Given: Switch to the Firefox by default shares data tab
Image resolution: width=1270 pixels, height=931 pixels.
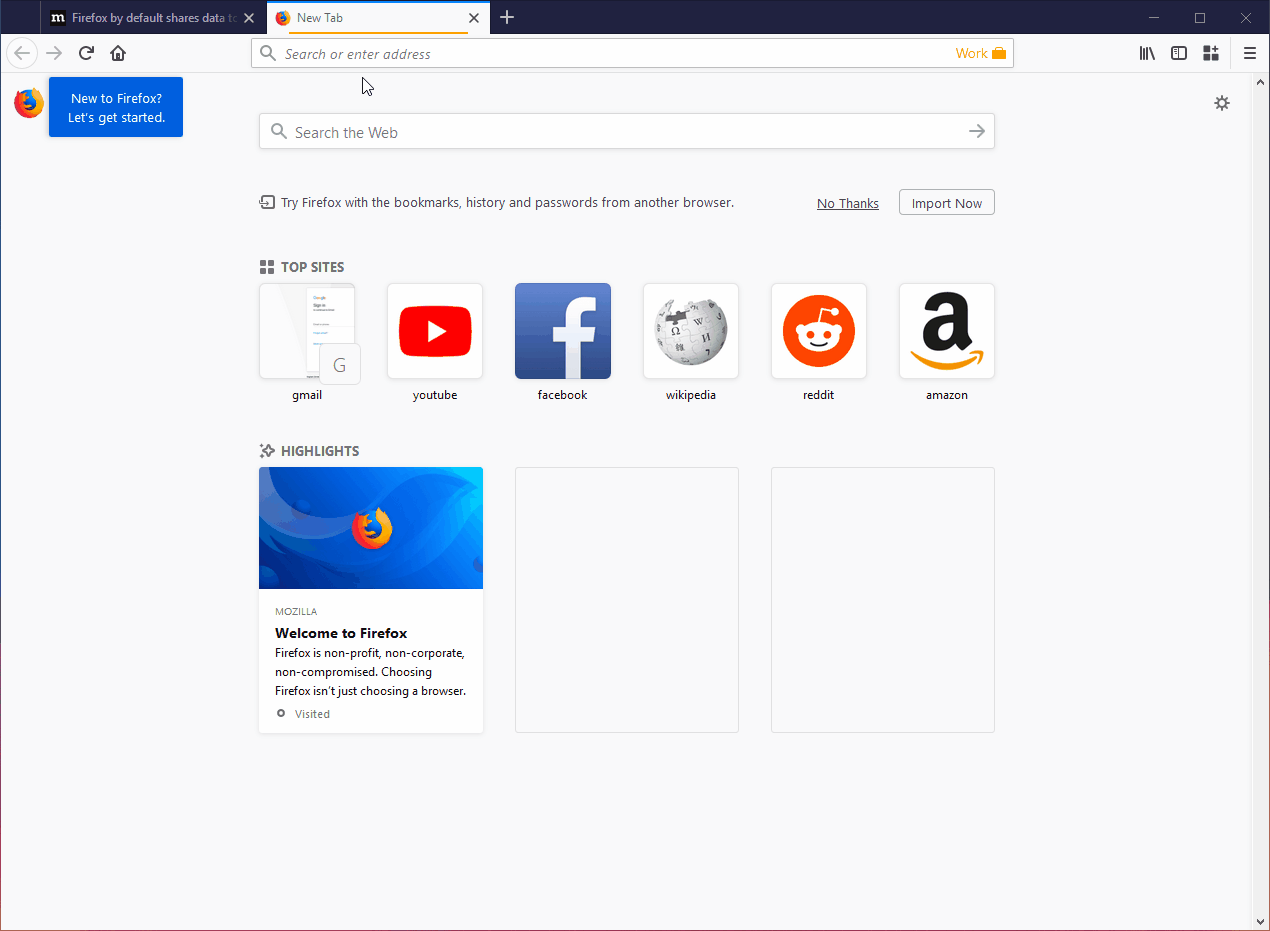Looking at the screenshot, I should click(148, 17).
